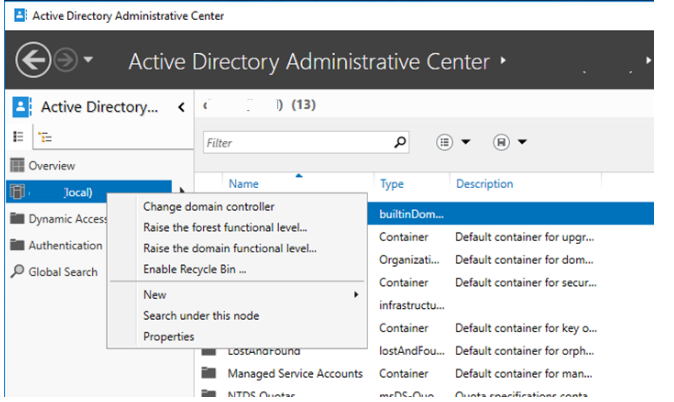Switch navigation pane to tree view

45,137
